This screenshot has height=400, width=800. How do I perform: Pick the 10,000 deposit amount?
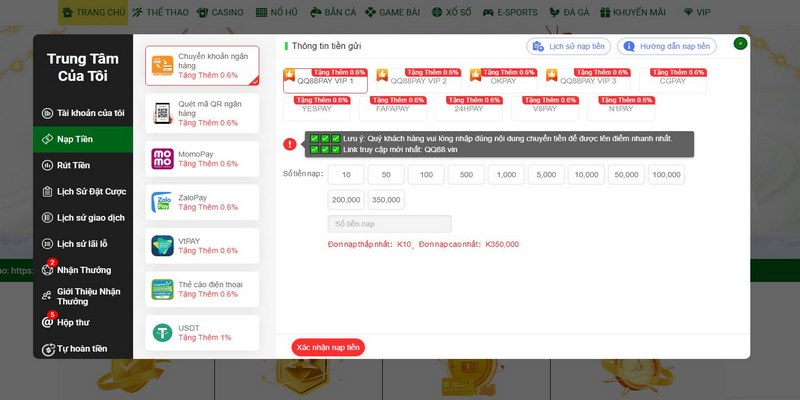pyautogui.click(x=586, y=174)
